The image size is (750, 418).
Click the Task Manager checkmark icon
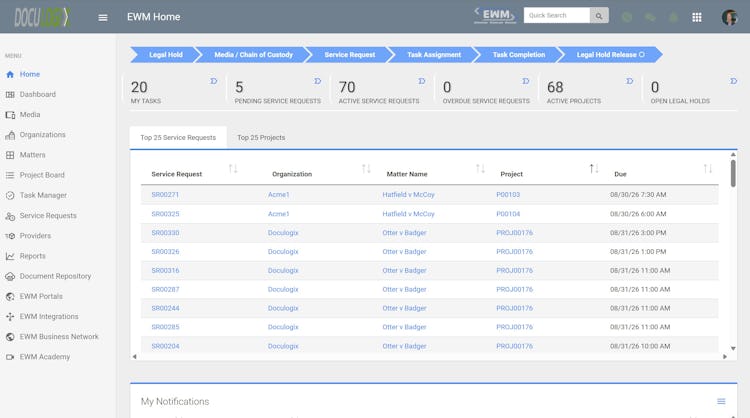(10, 196)
